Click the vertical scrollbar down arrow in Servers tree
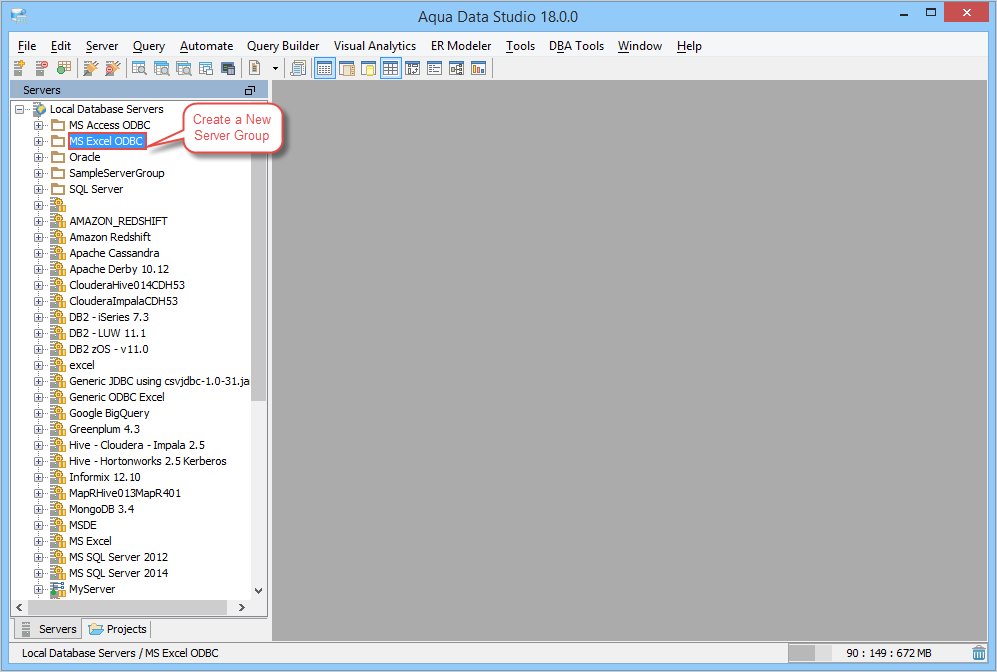This screenshot has width=997, height=672. pyautogui.click(x=258, y=591)
